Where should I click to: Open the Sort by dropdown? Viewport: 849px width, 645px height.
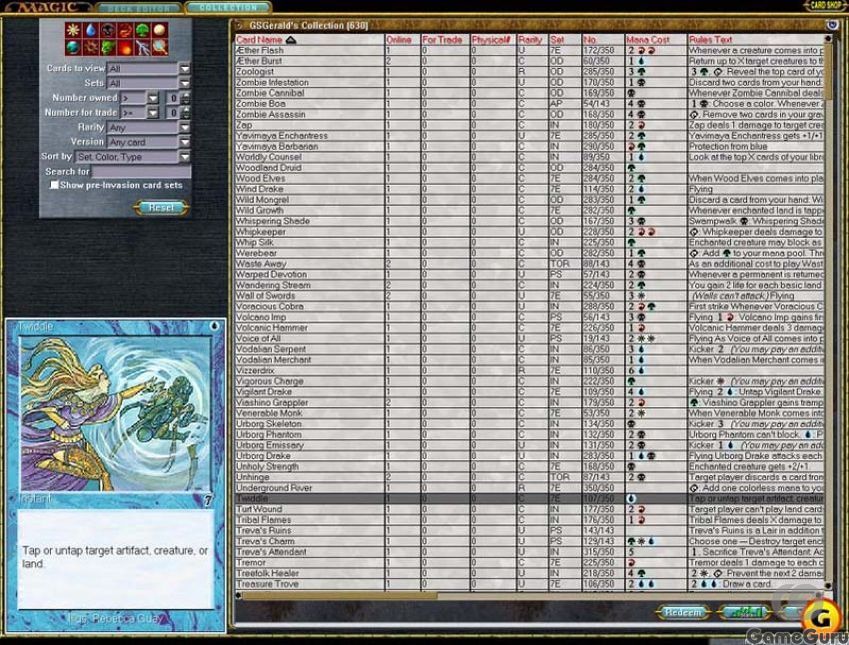pos(185,157)
